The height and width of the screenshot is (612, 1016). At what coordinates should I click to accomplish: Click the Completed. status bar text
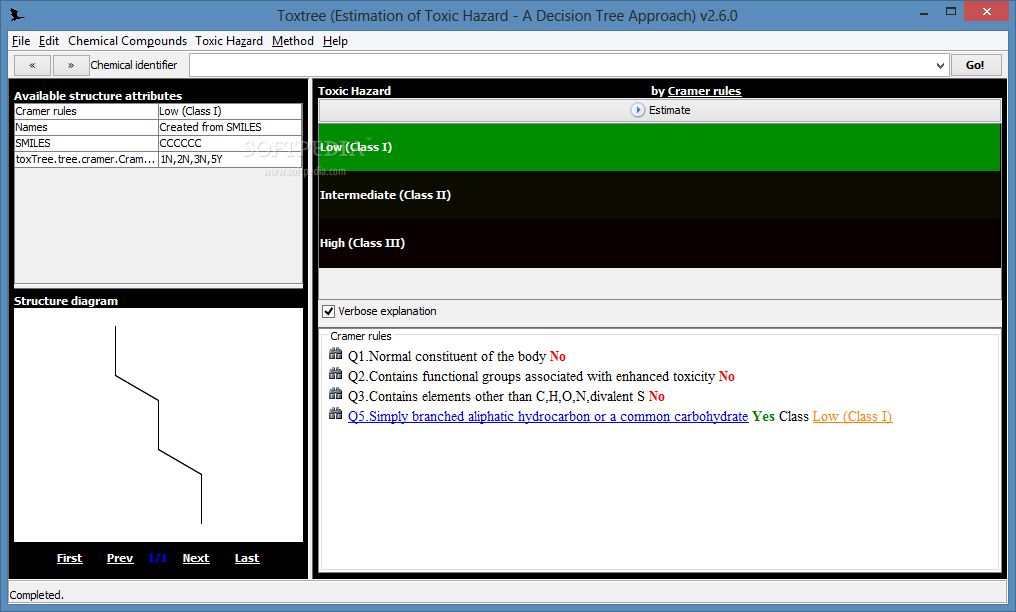click(x=36, y=595)
